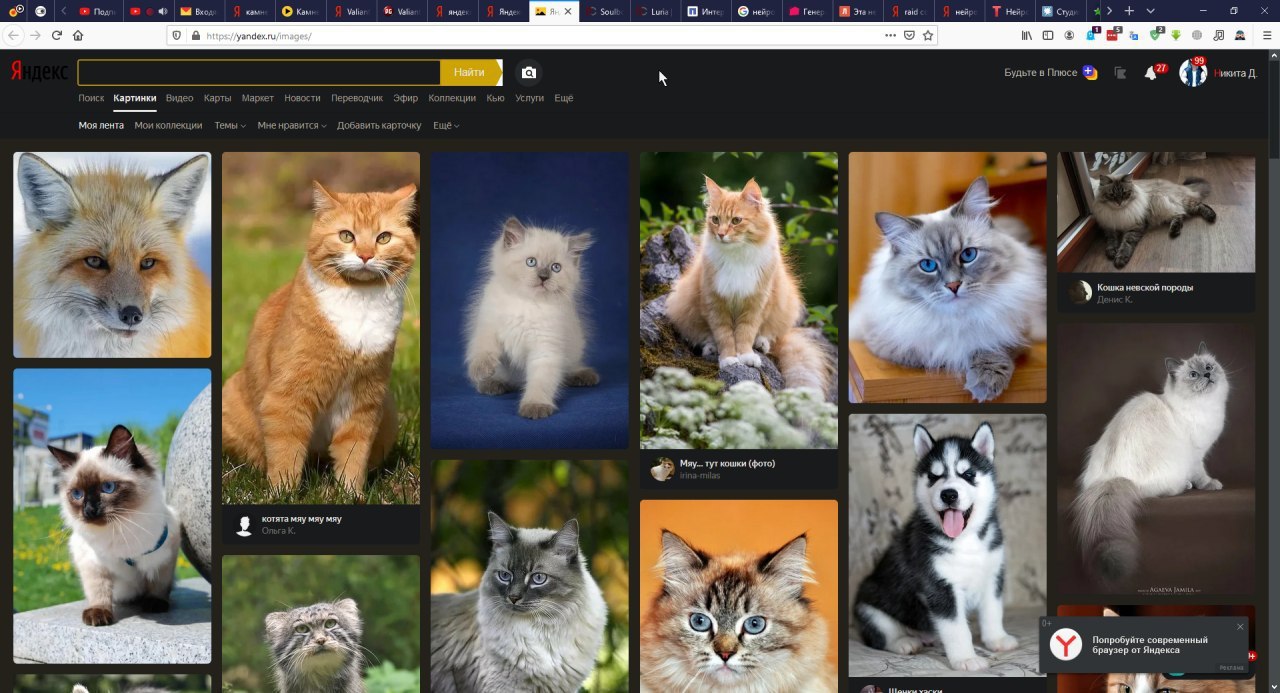This screenshot has width=1280, height=693.
Task: Open the Никита Д. profile avatar
Action: click(1192, 73)
